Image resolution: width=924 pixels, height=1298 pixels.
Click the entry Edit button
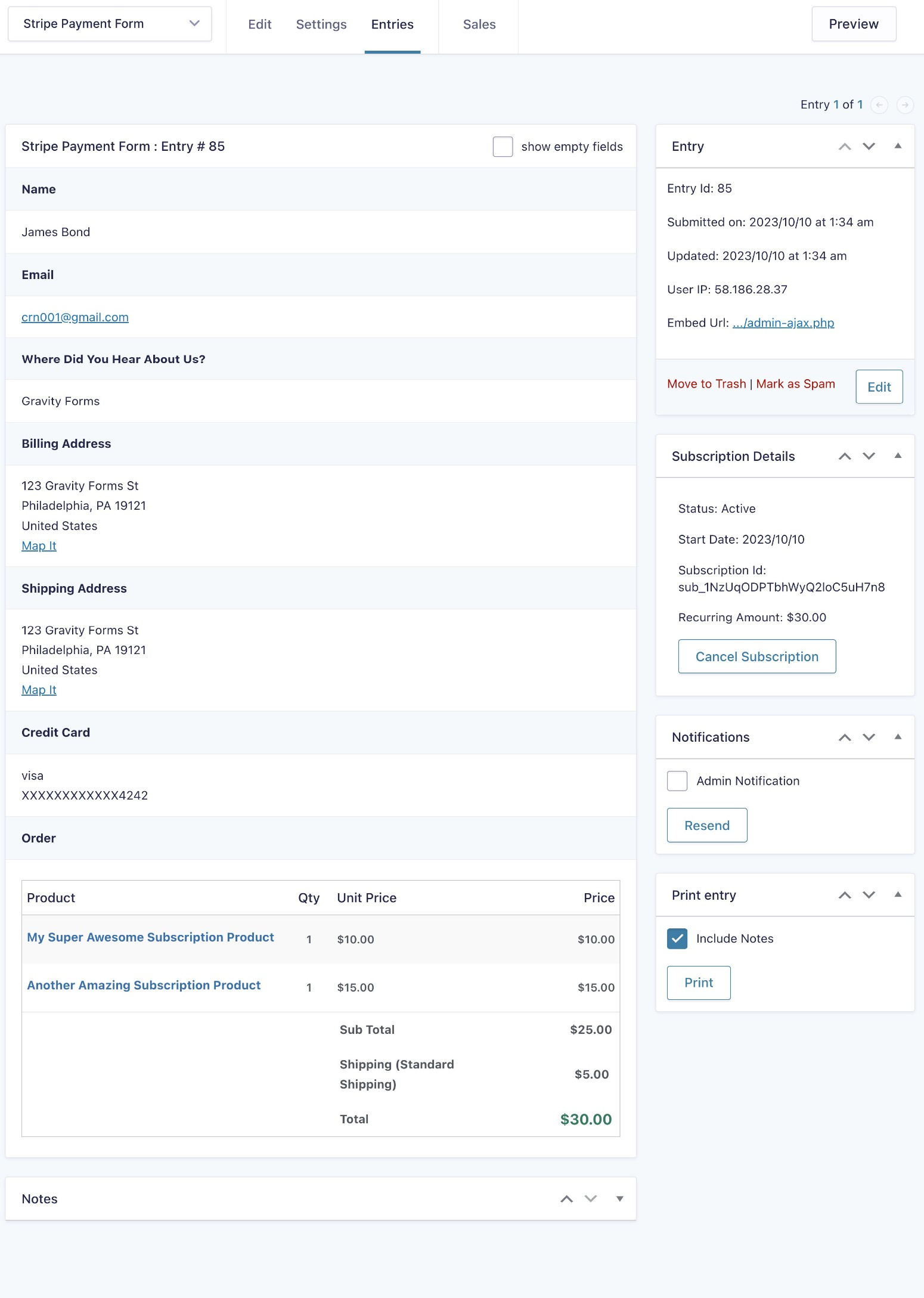(879, 387)
